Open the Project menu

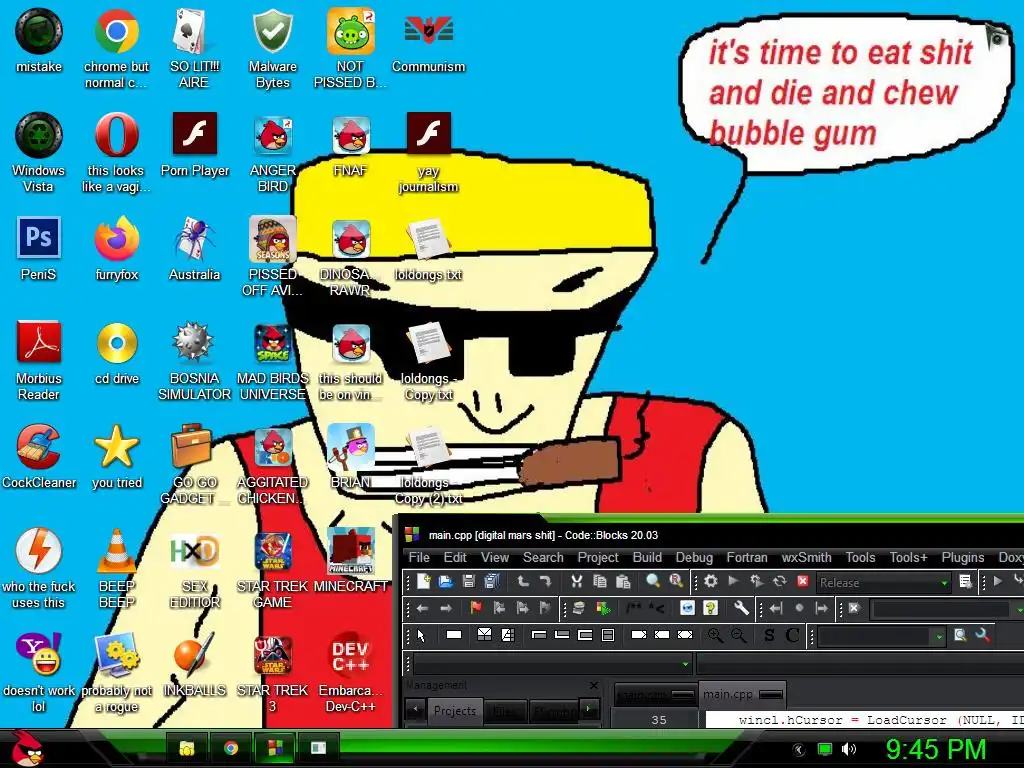click(x=598, y=557)
